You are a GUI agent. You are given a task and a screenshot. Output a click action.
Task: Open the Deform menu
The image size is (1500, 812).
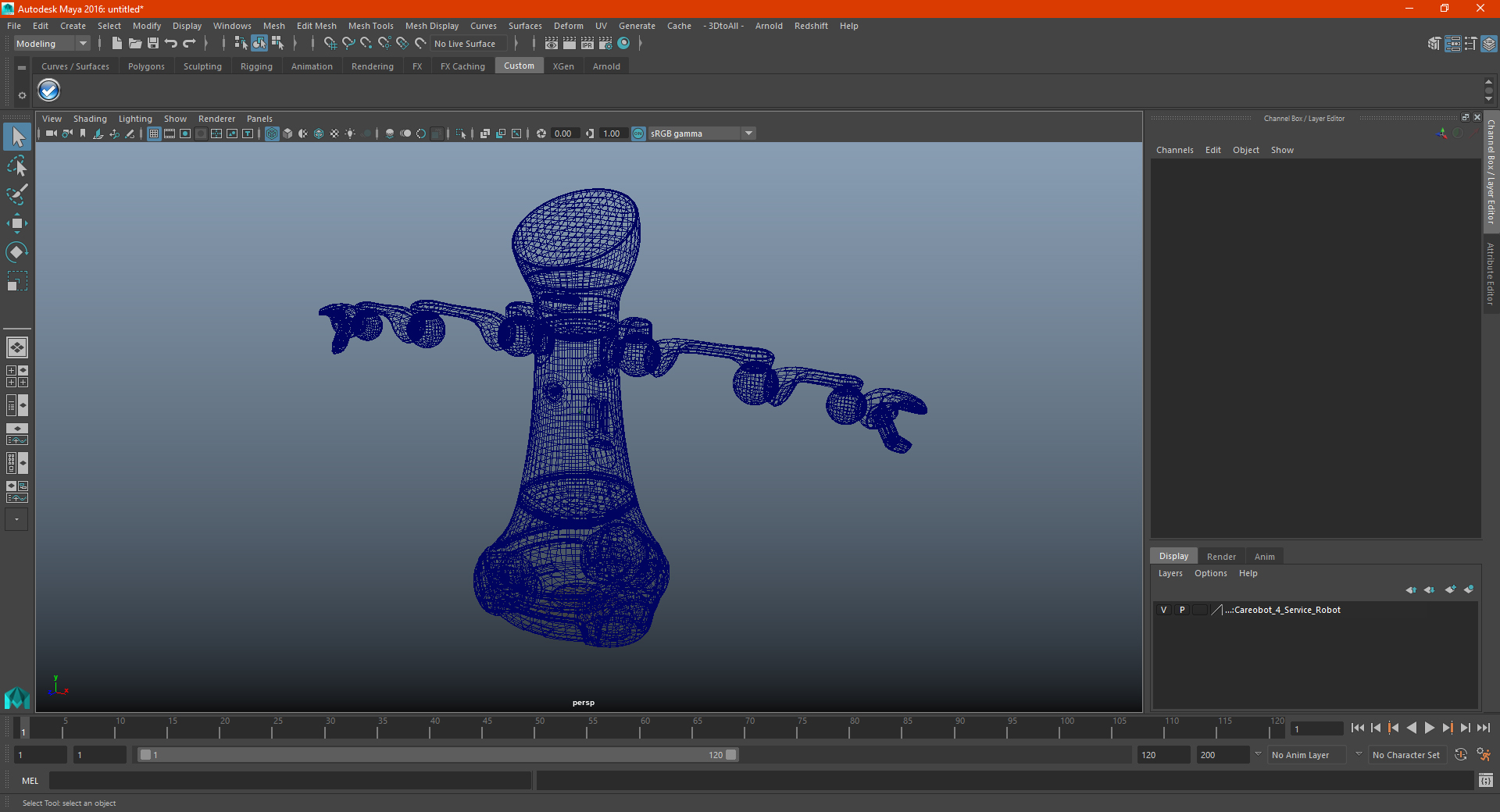[x=568, y=26]
